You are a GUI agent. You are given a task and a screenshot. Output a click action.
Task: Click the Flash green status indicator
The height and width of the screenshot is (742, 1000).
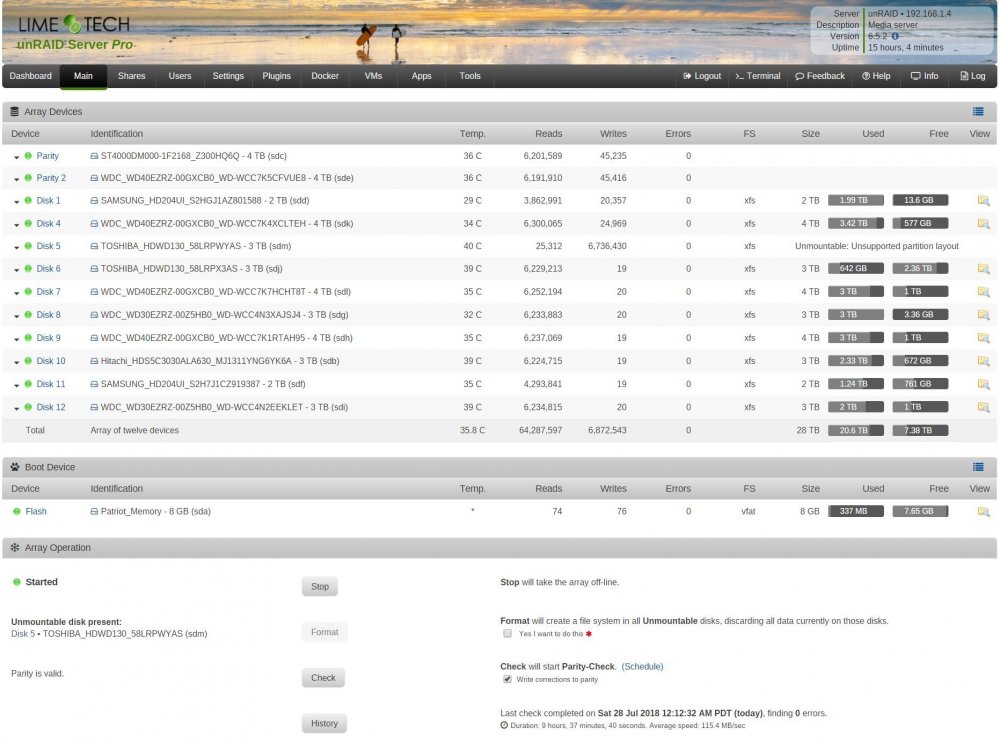pyautogui.click(x=17, y=511)
